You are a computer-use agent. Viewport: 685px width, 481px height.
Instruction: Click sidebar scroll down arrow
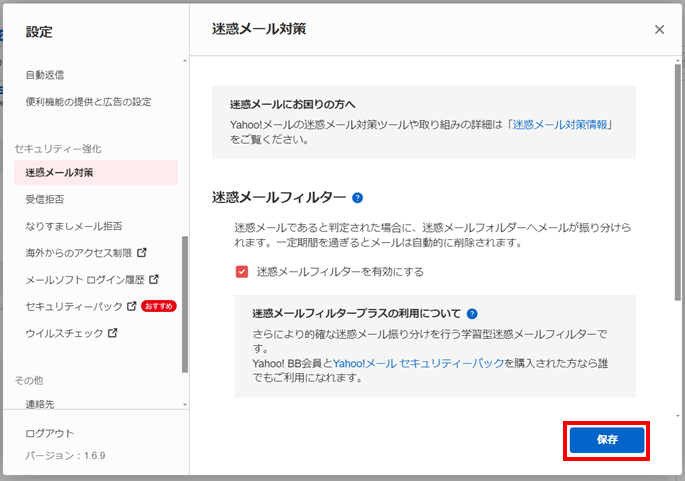coord(184,404)
